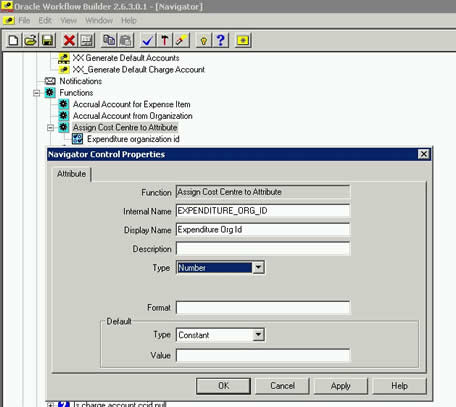Click the Display Name input field
The width and height of the screenshot is (456, 407).
coord(263,230)
